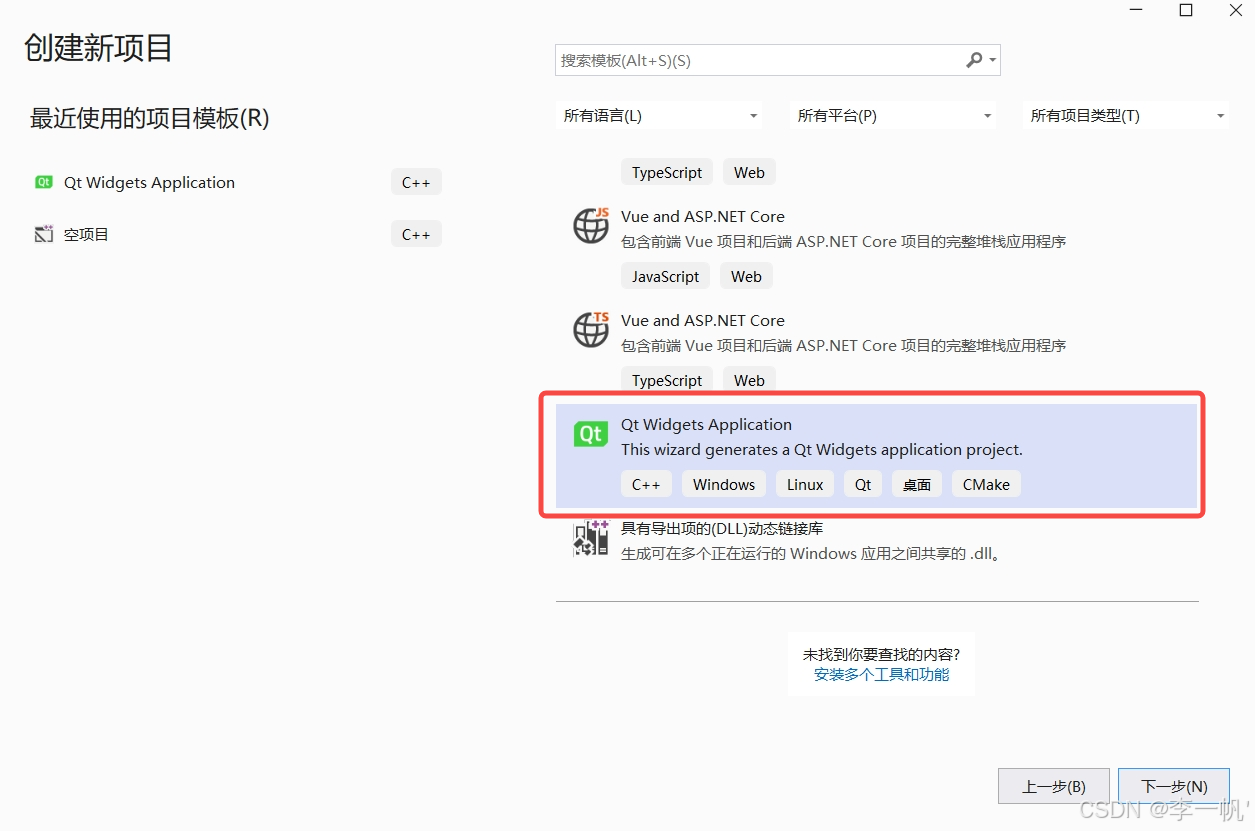Select Qt Widgets Application in the template list
Screen dimensions: 1255x831
[877, 456]
